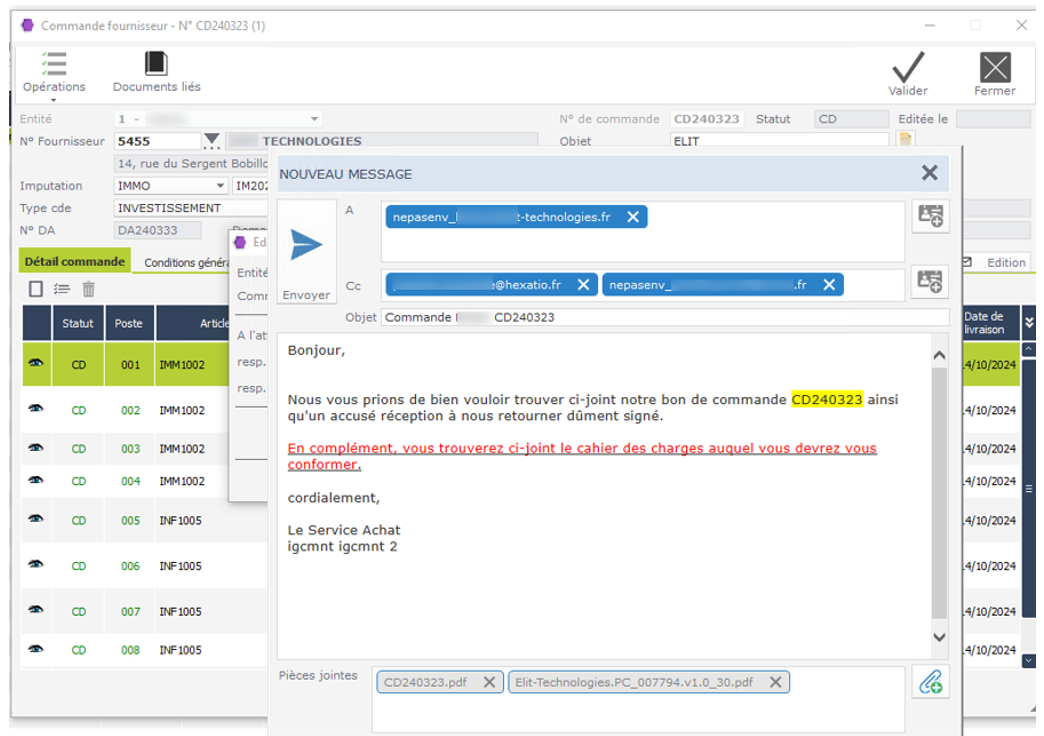Click the Fermer X icon to close
Image resolution: width=1044 pixels, height=736 pixels.
(x=994, y=67)
